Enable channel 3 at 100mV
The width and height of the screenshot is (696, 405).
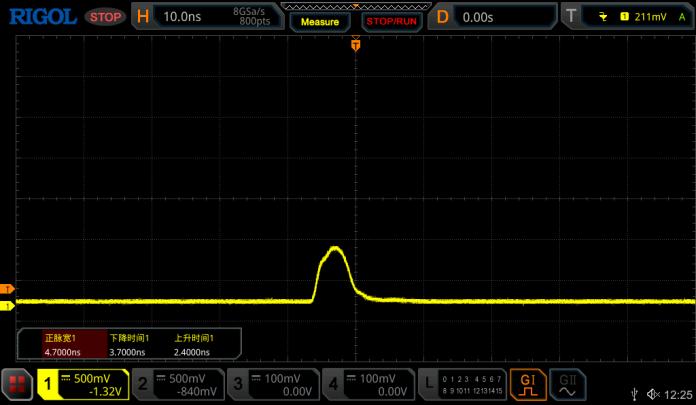pos(273,384)
